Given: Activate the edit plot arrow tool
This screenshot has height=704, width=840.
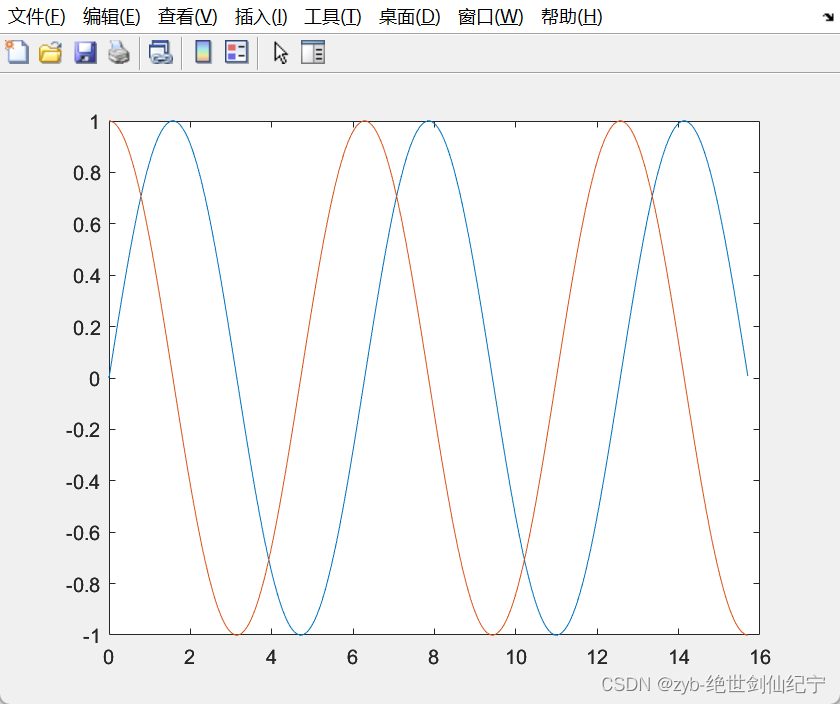Looking at the screenshot, I should tap(281, 53).
